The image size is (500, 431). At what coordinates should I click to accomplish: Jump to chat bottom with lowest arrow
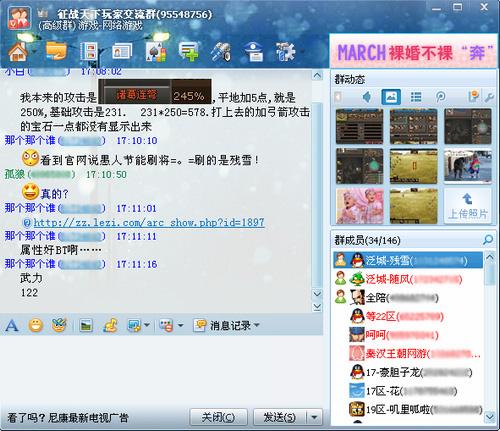(317, 306)
